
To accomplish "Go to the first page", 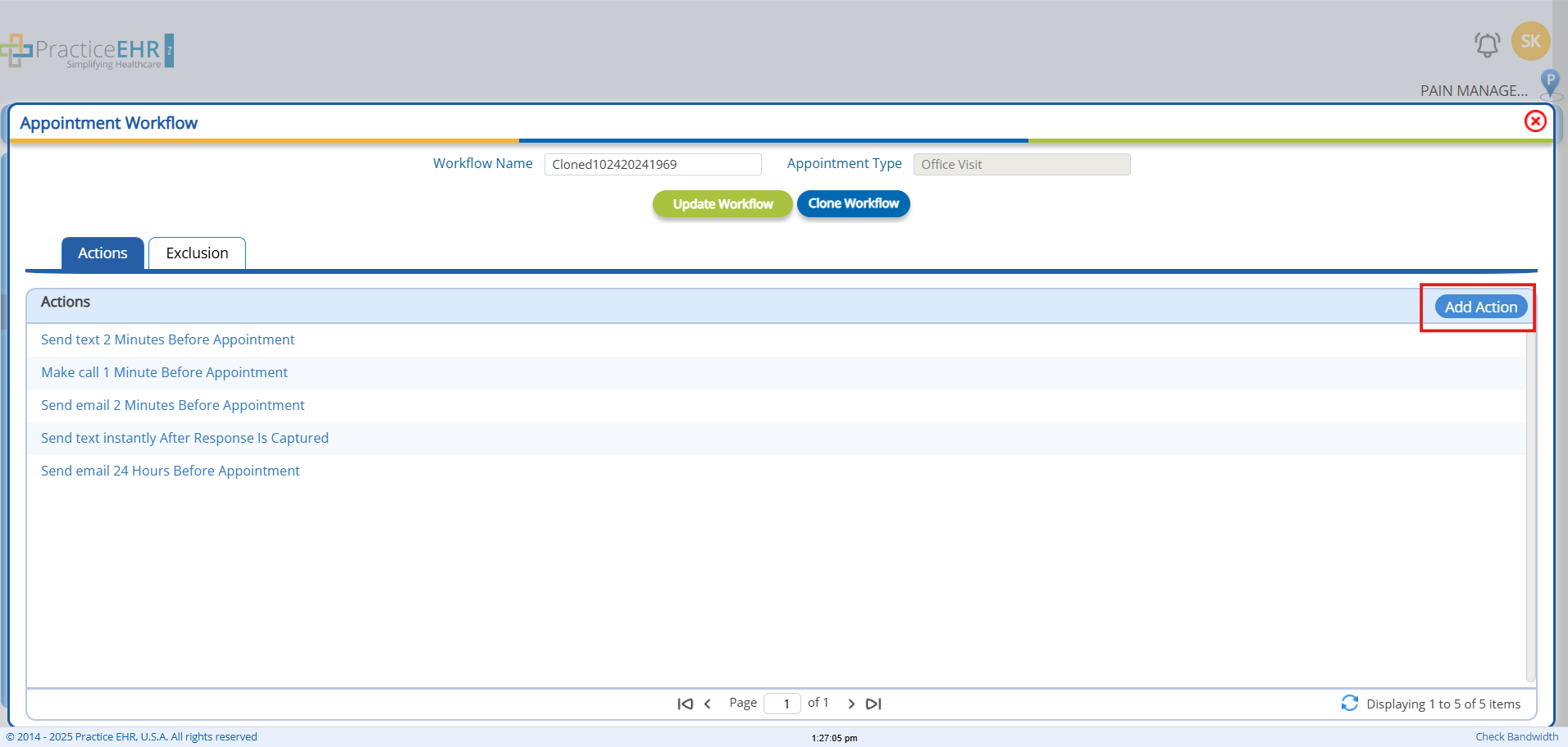I will [x=685, y=704].
